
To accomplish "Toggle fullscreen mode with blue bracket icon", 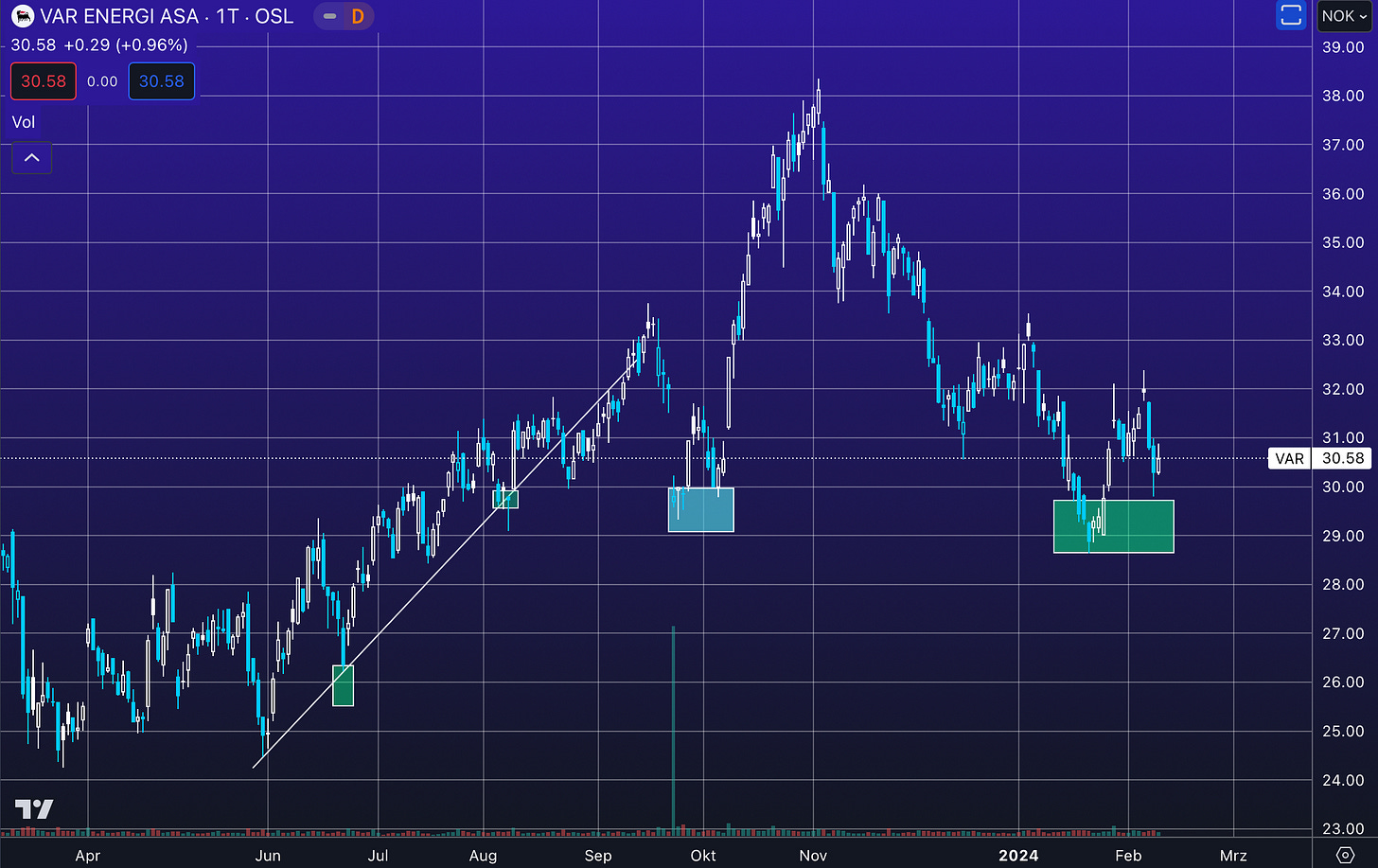I will [x=1290, y=16].
